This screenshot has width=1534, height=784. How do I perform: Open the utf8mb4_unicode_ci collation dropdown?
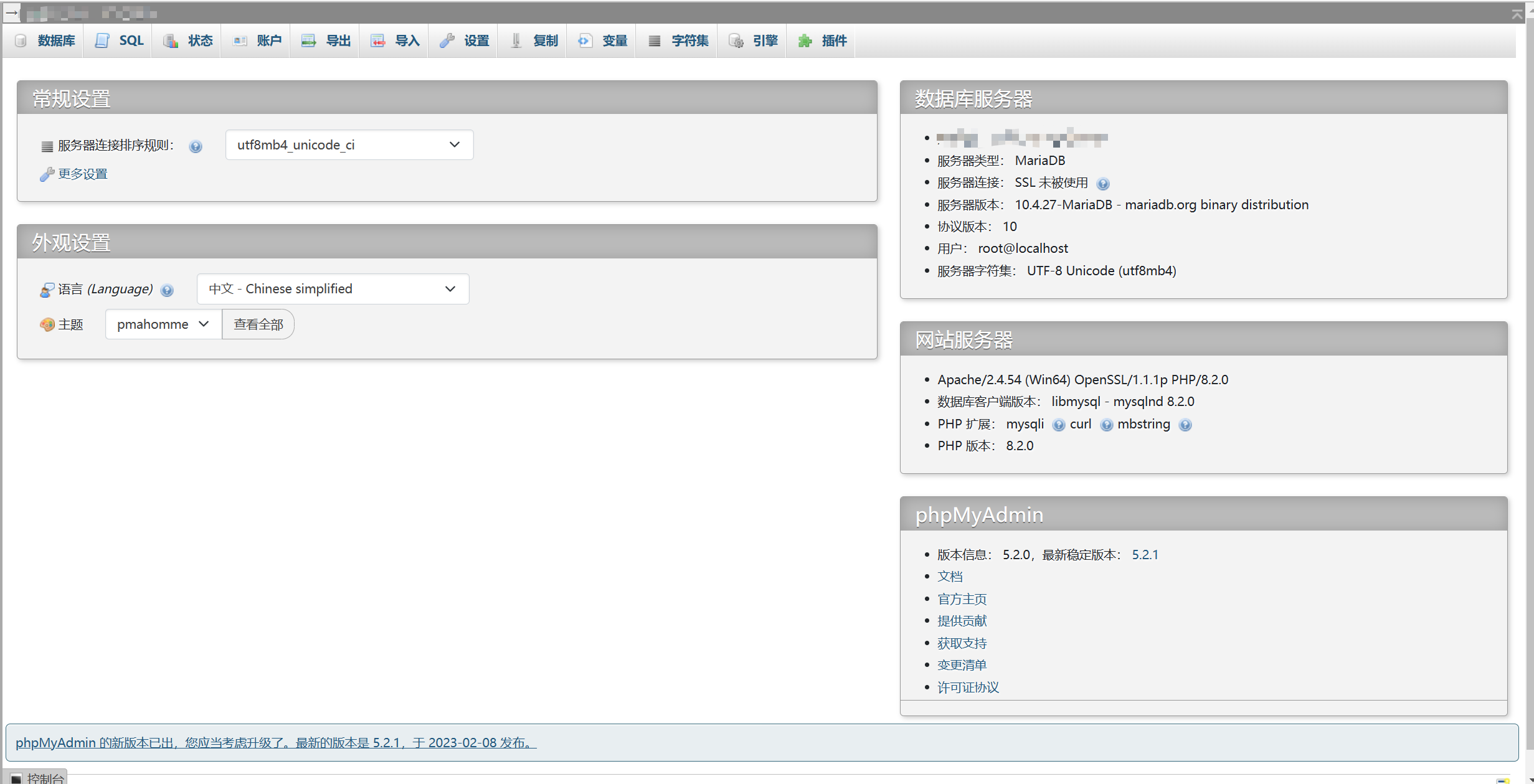point(349,145)
